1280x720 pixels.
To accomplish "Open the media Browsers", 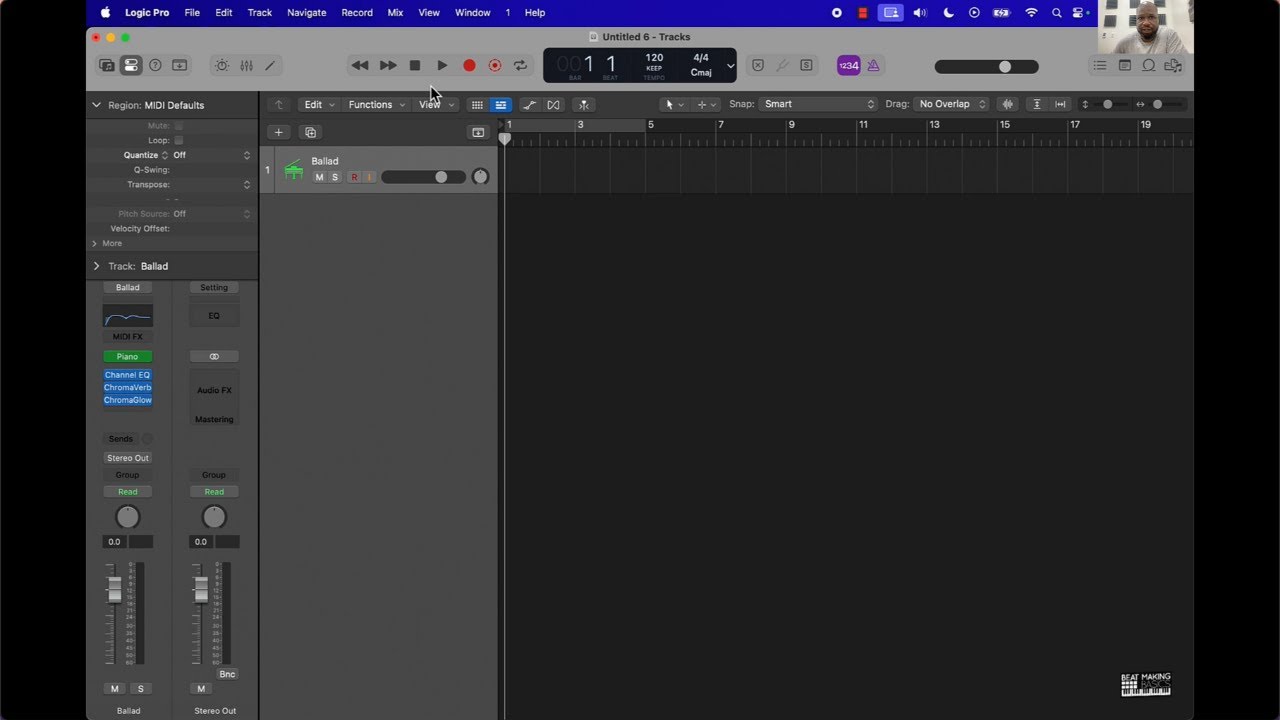I will 1173,66.
